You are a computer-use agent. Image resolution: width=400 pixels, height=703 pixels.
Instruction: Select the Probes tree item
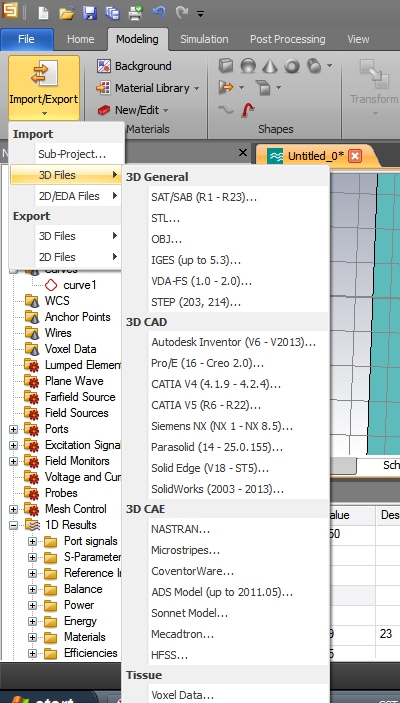[61, 493]
